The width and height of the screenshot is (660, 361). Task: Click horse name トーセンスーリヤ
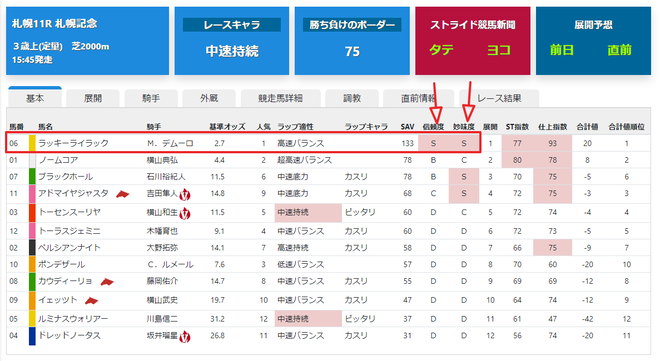click(69, 212)
